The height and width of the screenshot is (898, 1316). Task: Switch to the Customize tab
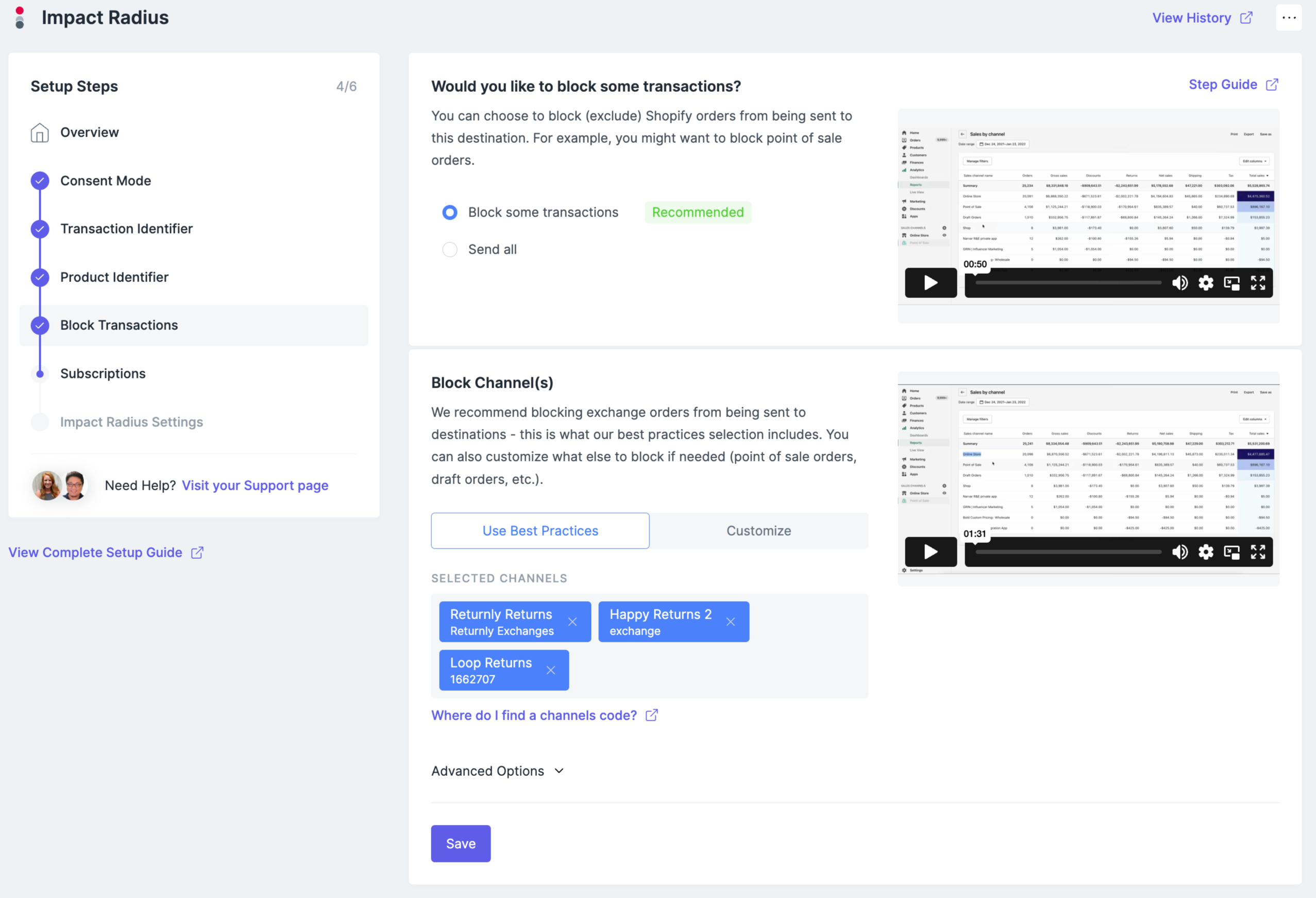[758, 531]
